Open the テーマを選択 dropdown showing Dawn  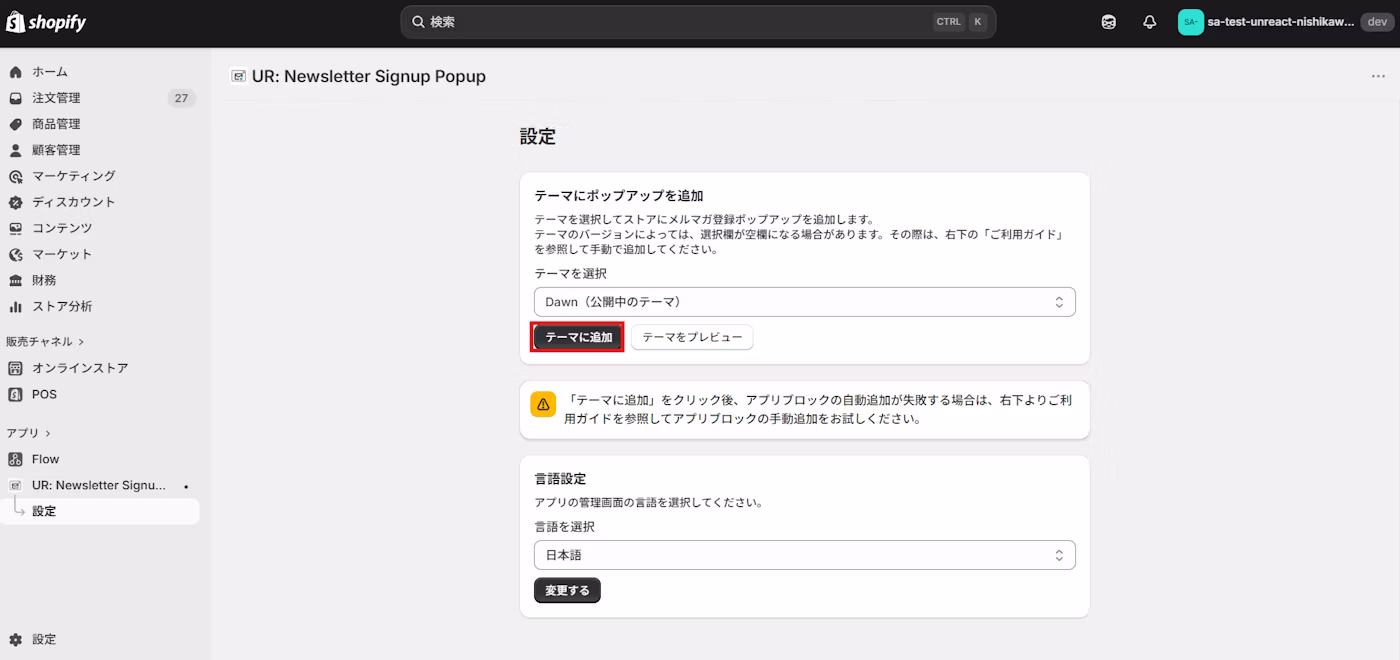pyautogui.click(x=805, y=301)
